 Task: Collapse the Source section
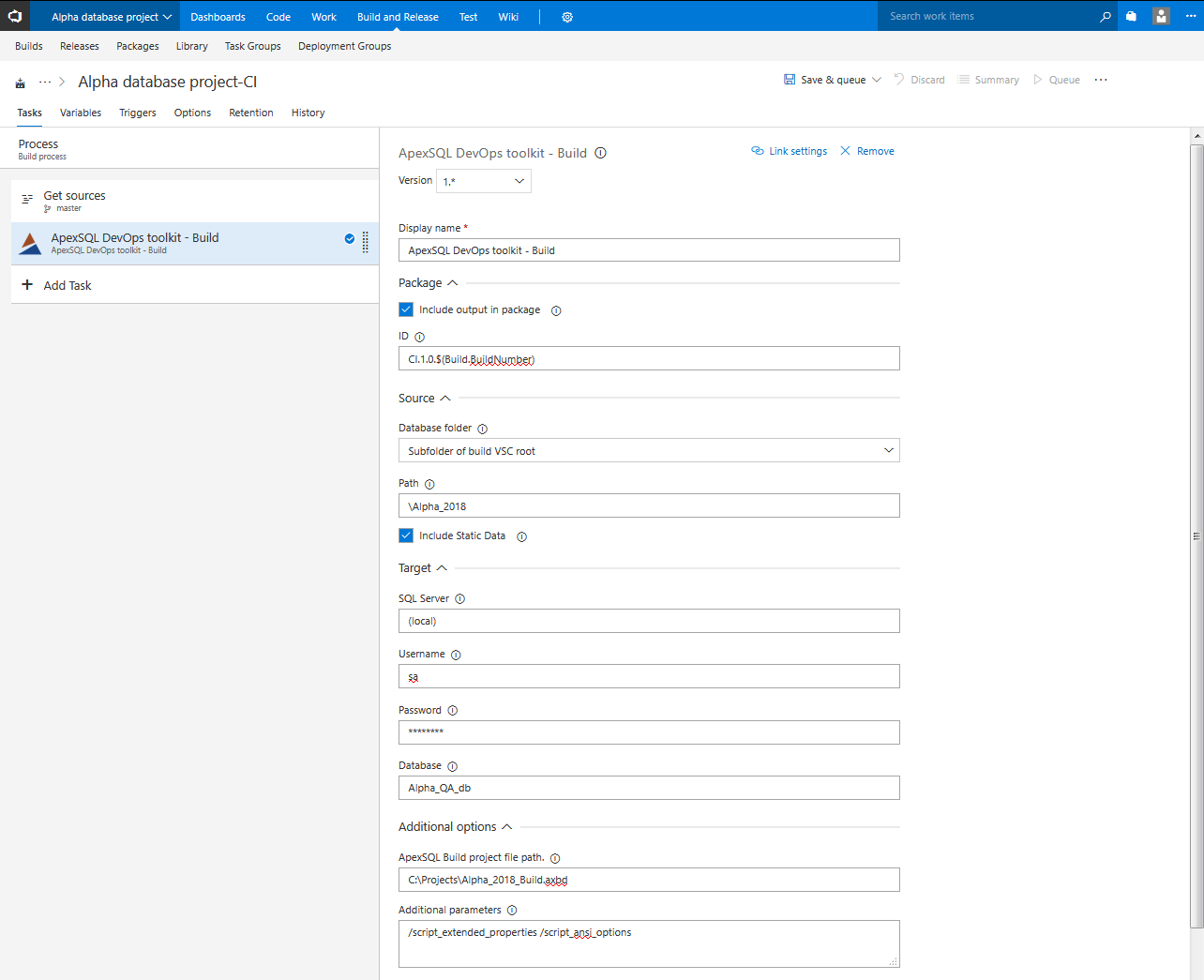[x=445, y=399]
